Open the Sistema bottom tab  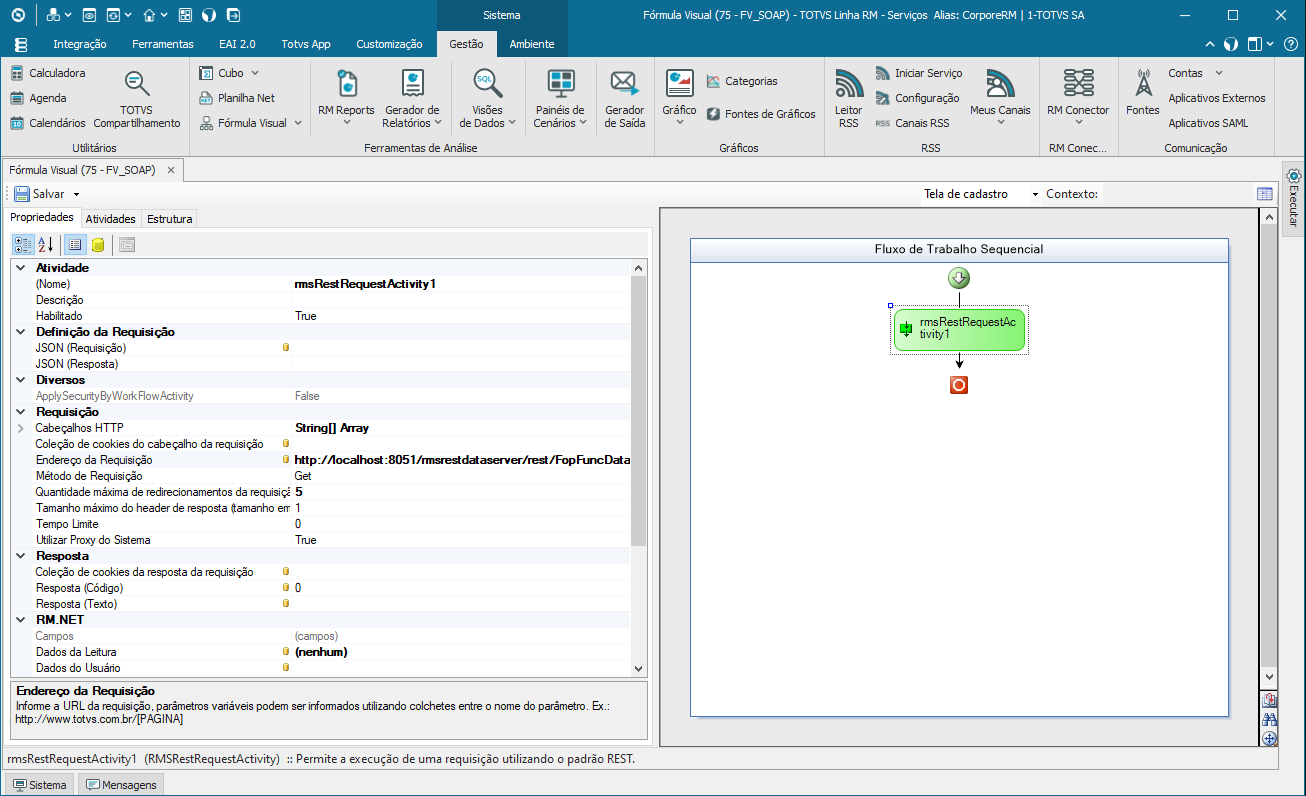click(39, 785)
